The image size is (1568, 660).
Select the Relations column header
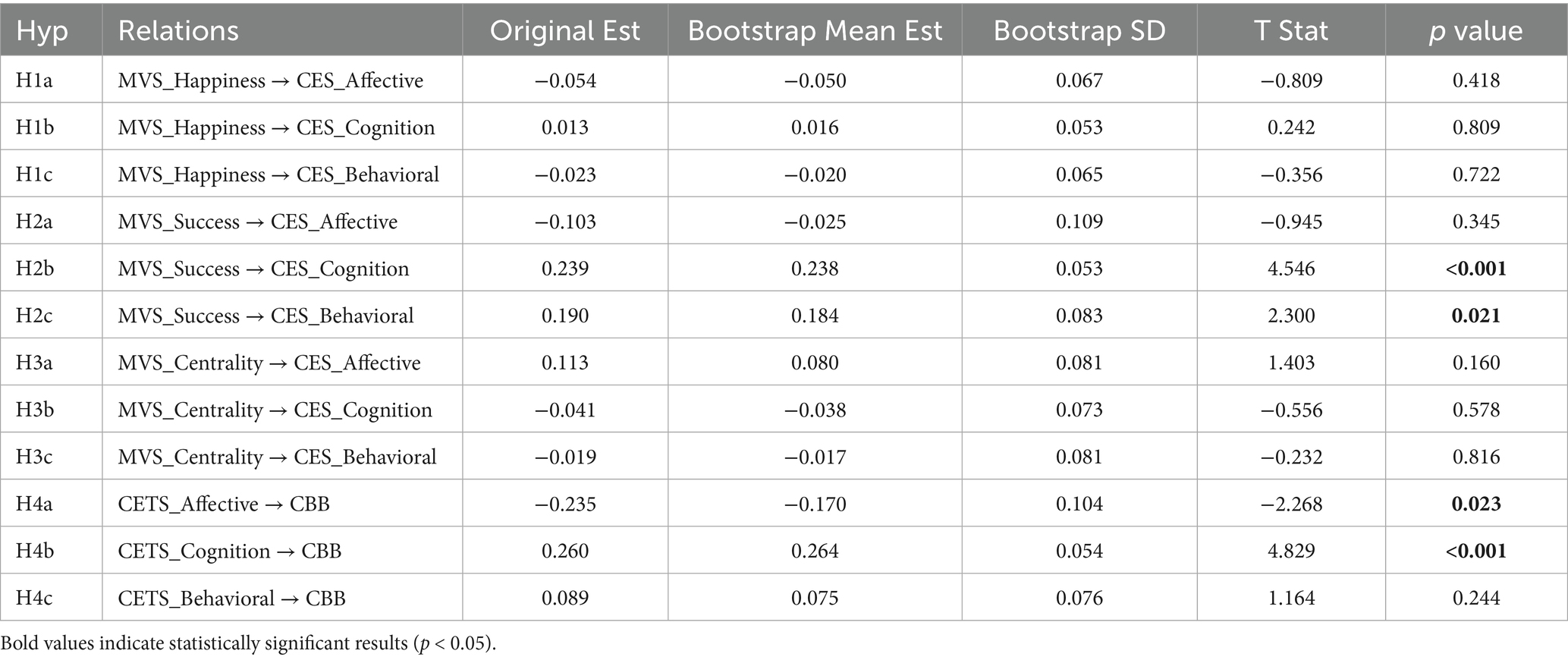[178, 31]
